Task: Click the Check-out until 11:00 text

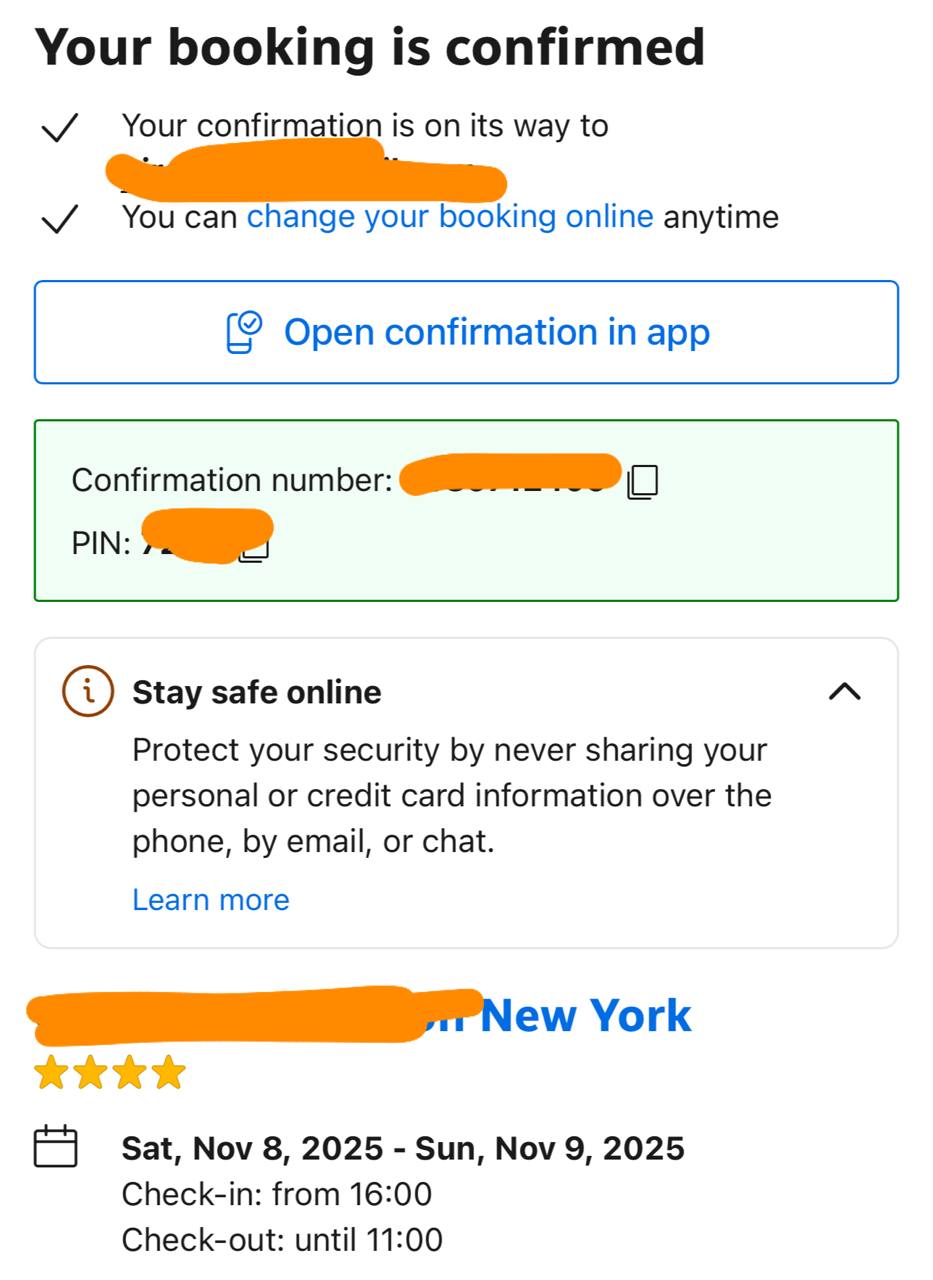Action: (282, 1240)
